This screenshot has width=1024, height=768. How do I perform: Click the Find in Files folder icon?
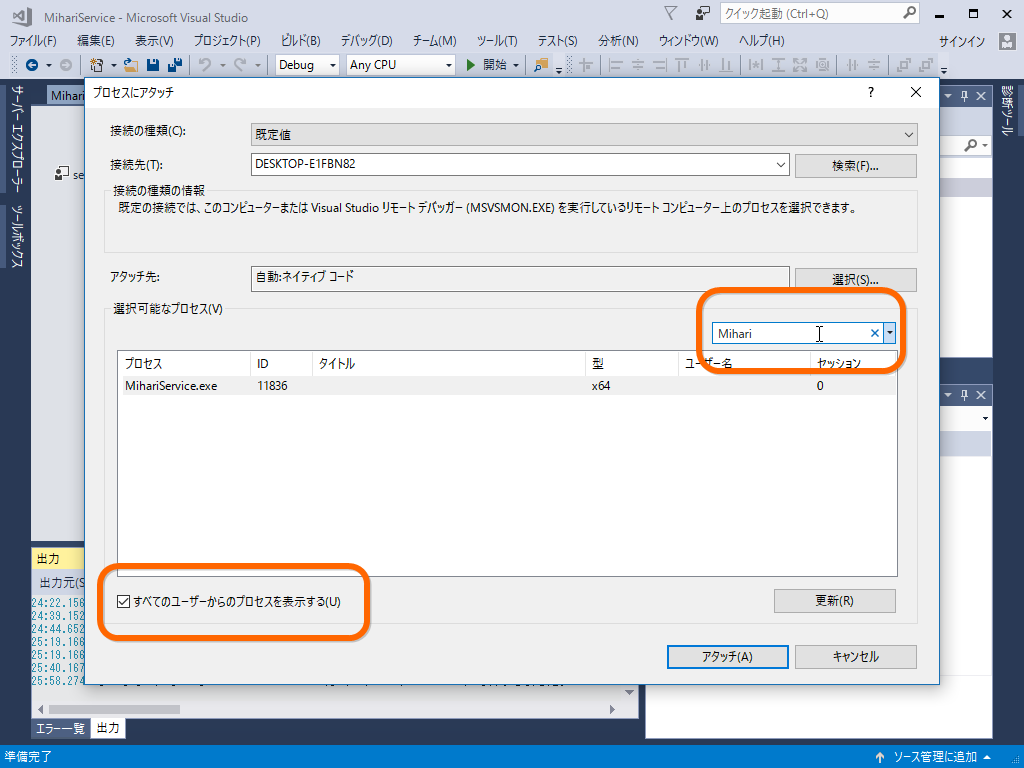click(541, 65)
